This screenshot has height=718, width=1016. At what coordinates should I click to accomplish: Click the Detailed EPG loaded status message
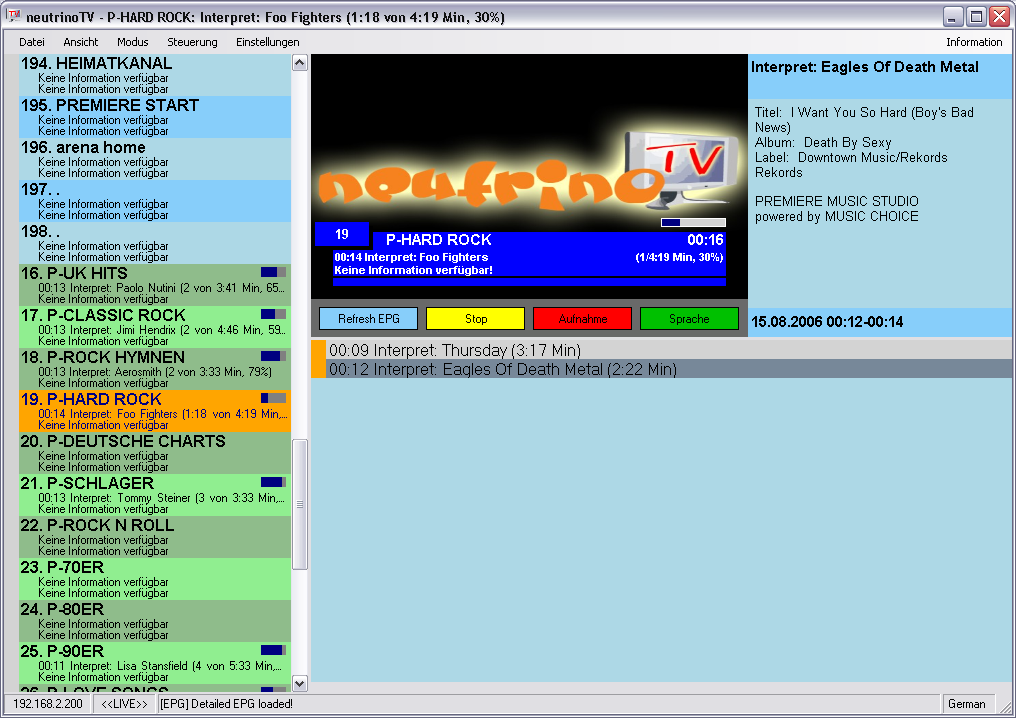227,704
